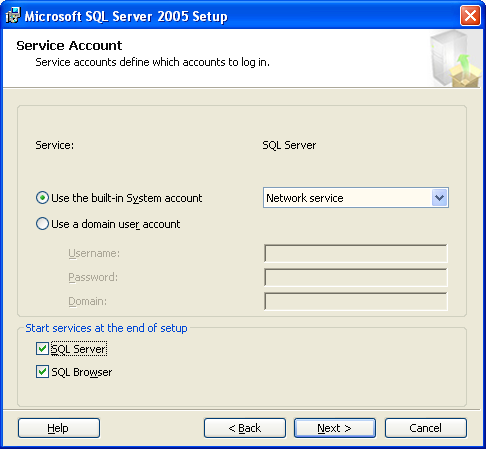Screen dimensions: 486x449
Task: Click the Domain input field
Action: point(356,301)
